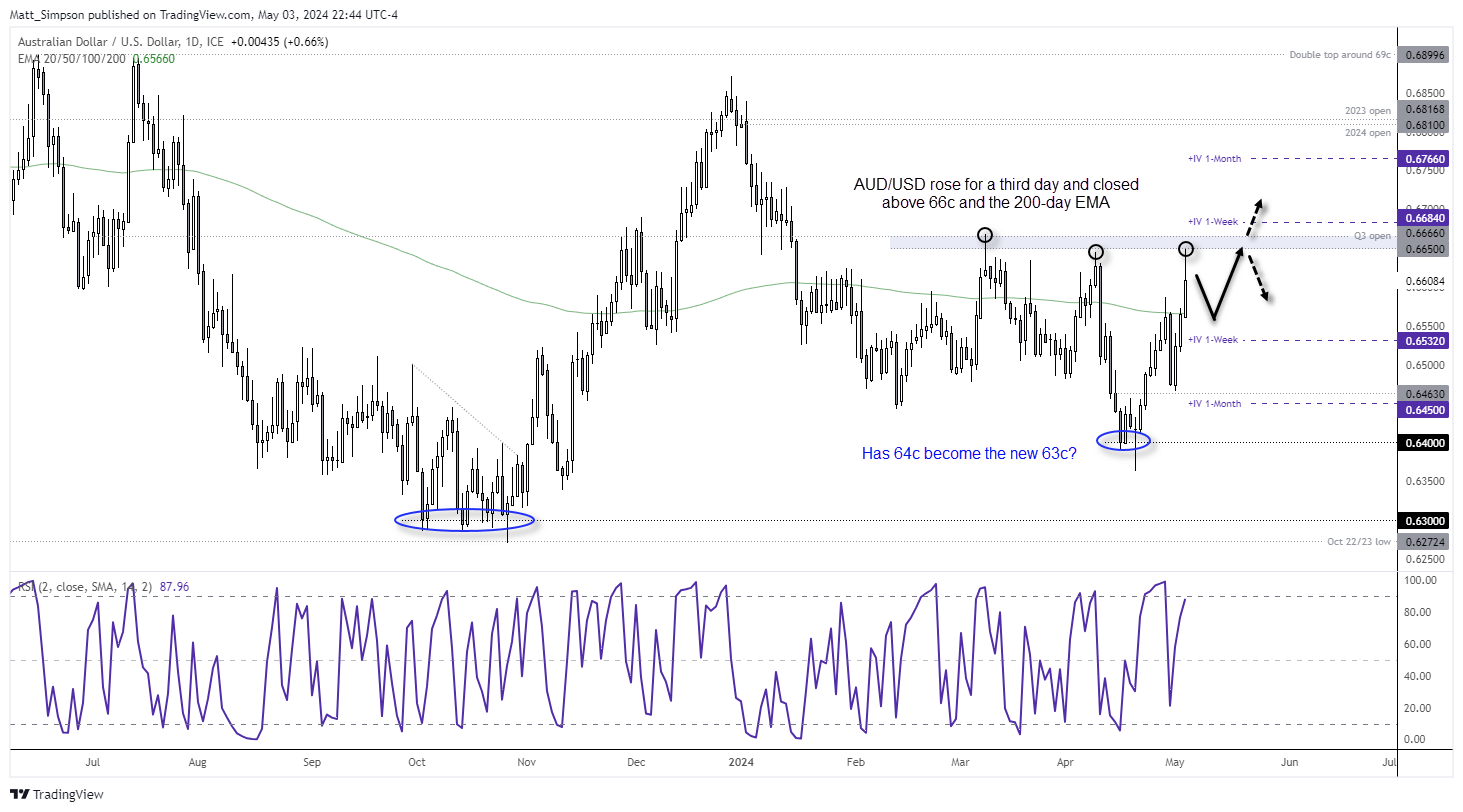Image resolution: width=1463 pixels, height=812 pixels.
Task: Click the May label on time axis
Action: (x=1175, y=762)
